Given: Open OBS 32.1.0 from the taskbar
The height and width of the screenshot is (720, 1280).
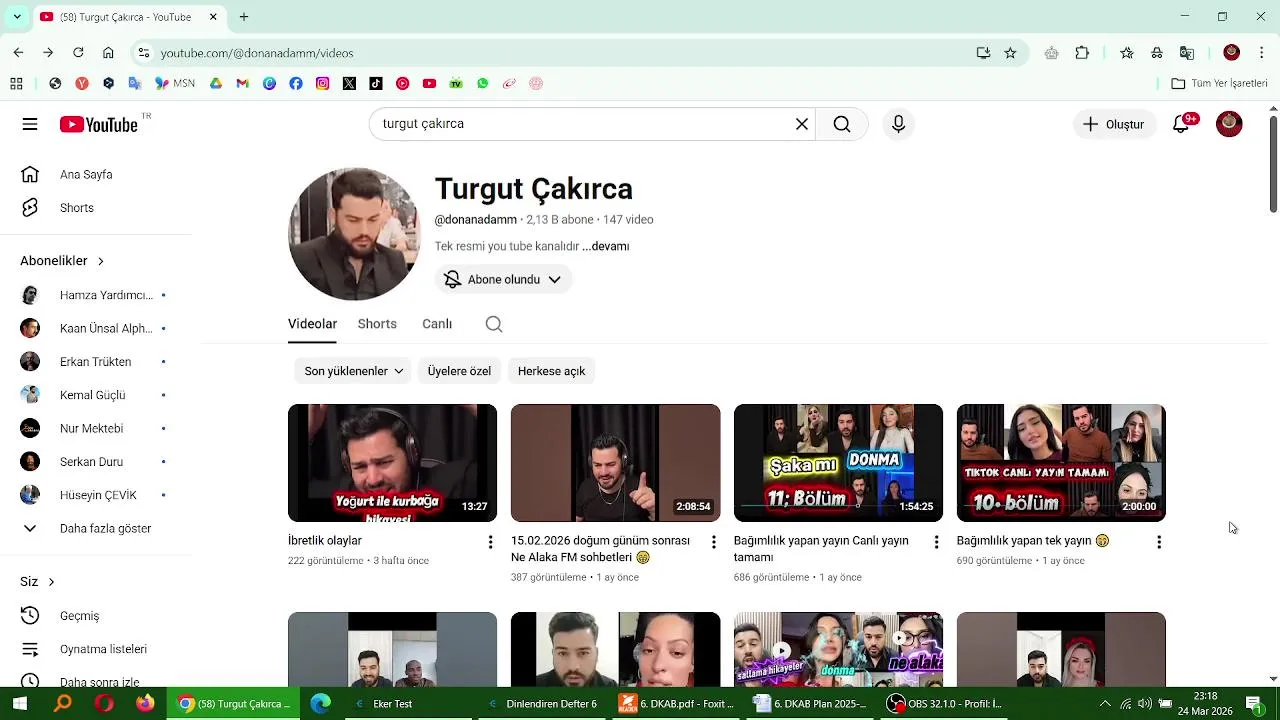Looking at the screenshot, I should pyautogui.click(x=945, y=704).
